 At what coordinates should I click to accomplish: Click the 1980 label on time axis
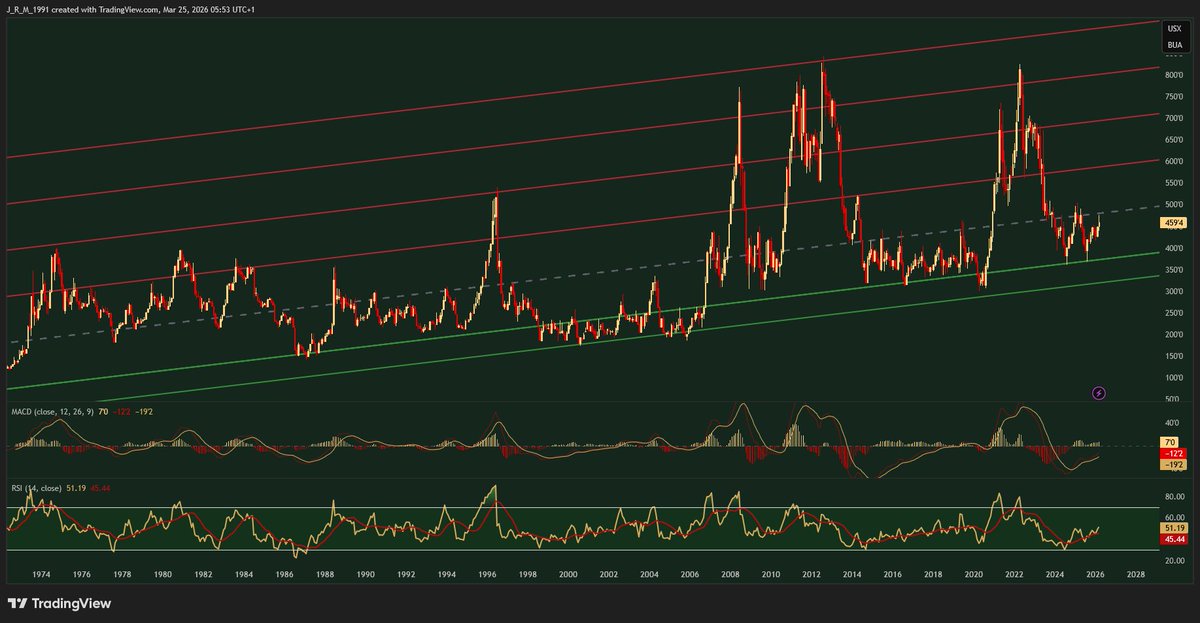click(x=162, y=576)
